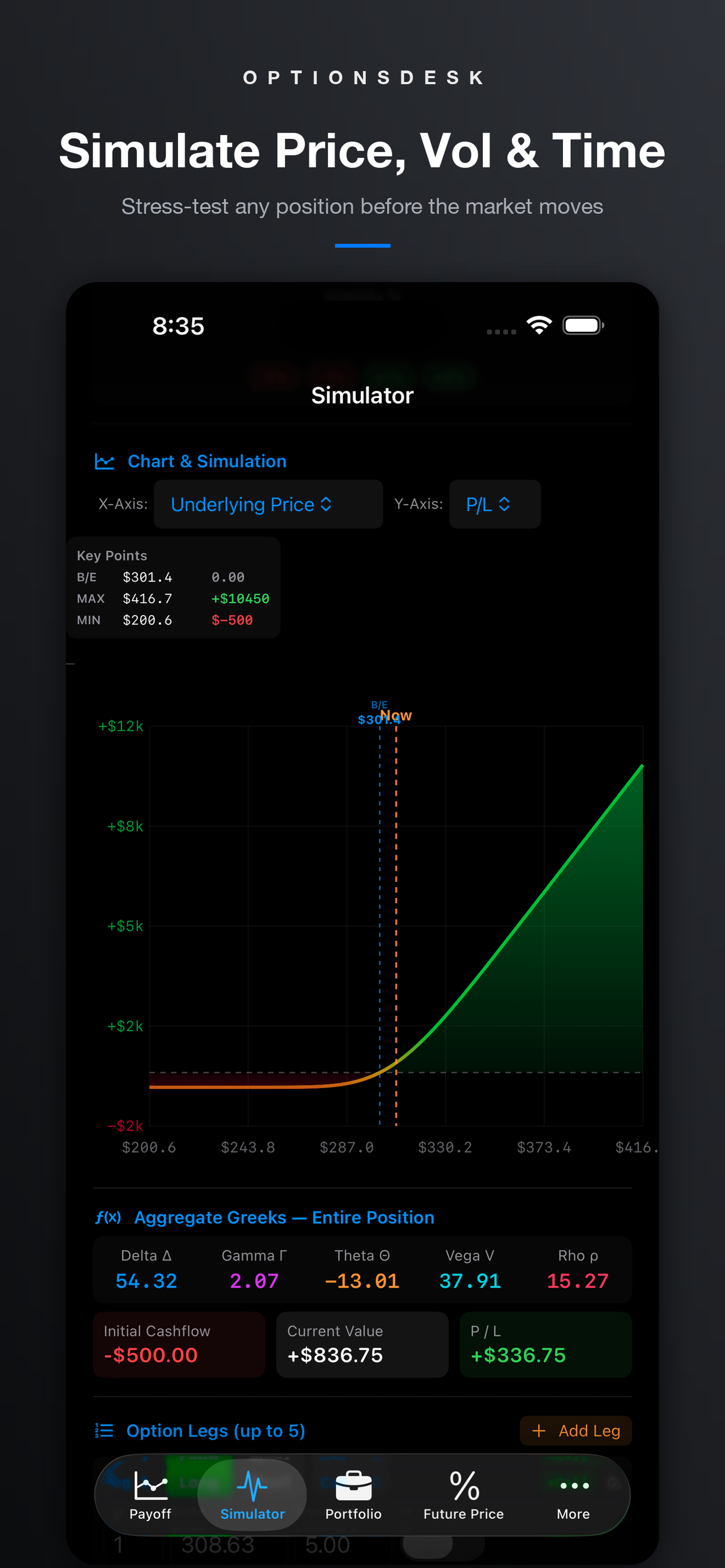Screen dimensions: 725x1568
Task: Tap the $330.2 X-axis label
Action: [x=445, y=1147]
